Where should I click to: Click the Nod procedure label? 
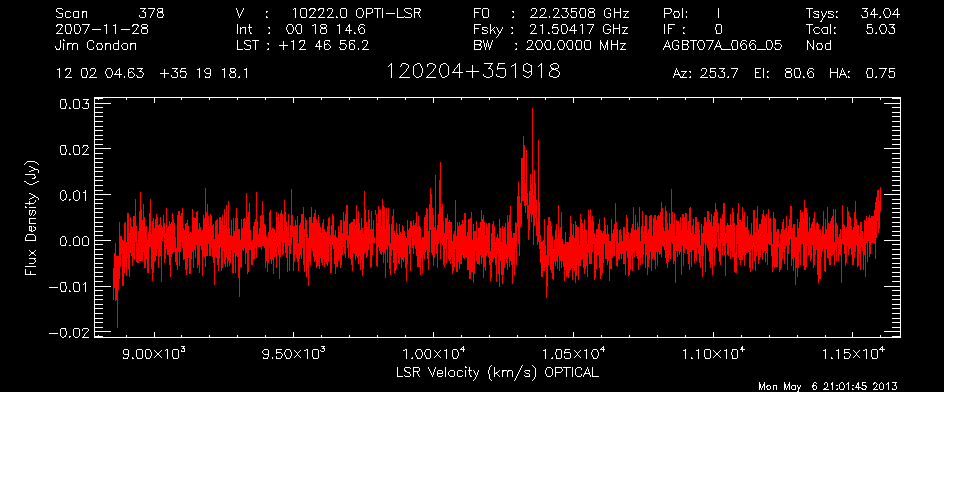[818, 45]
